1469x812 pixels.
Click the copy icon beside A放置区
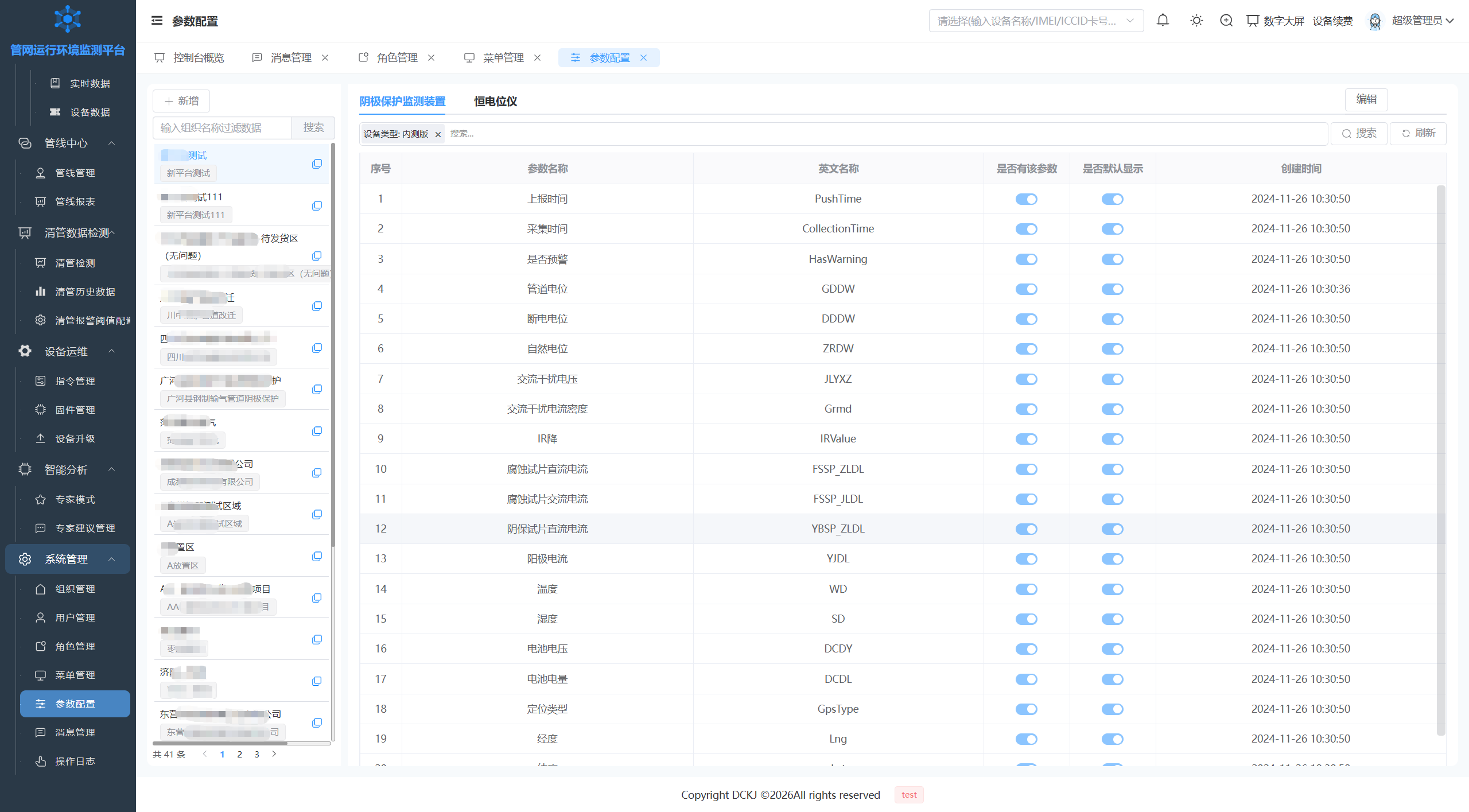(317, 556)
